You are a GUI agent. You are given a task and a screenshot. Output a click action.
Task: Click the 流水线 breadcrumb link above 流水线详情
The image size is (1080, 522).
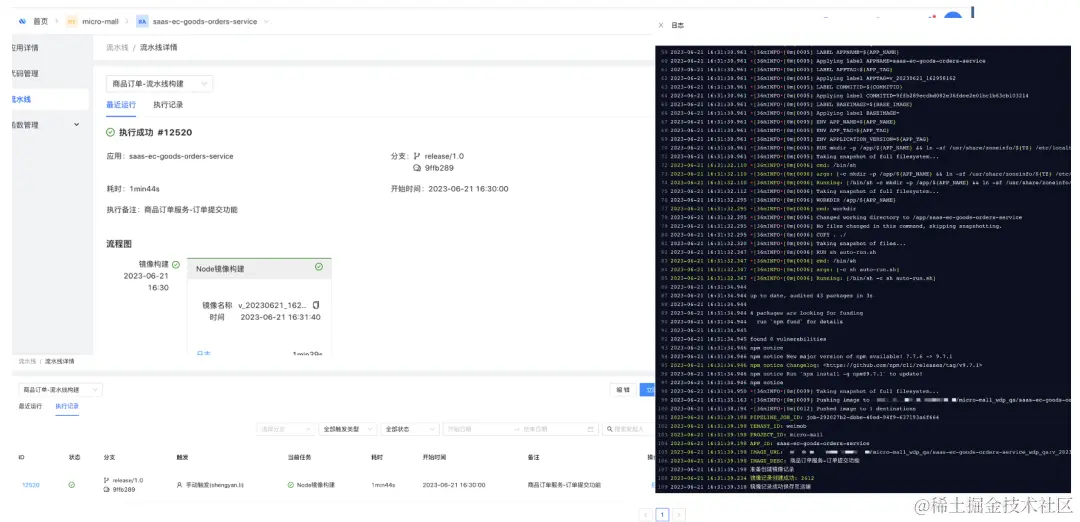click(117, 48)
